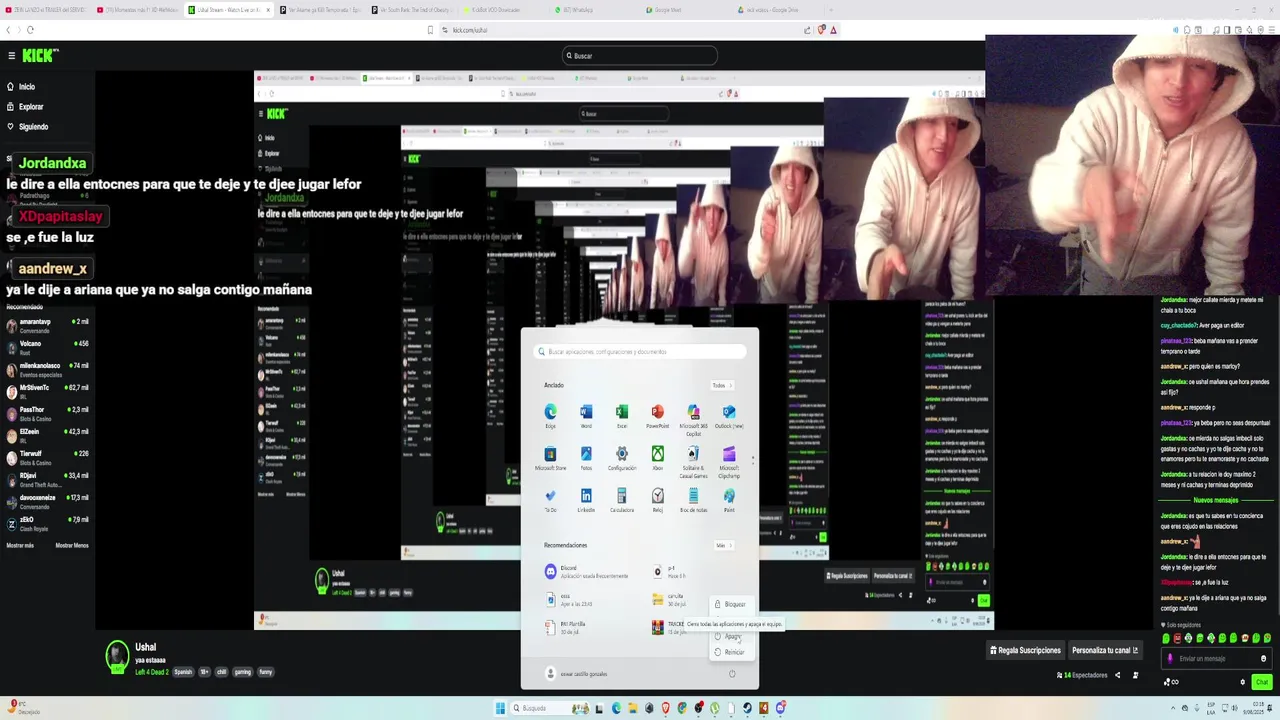
Task: Expand list with Mostrar más
Action: pos(20,545)
